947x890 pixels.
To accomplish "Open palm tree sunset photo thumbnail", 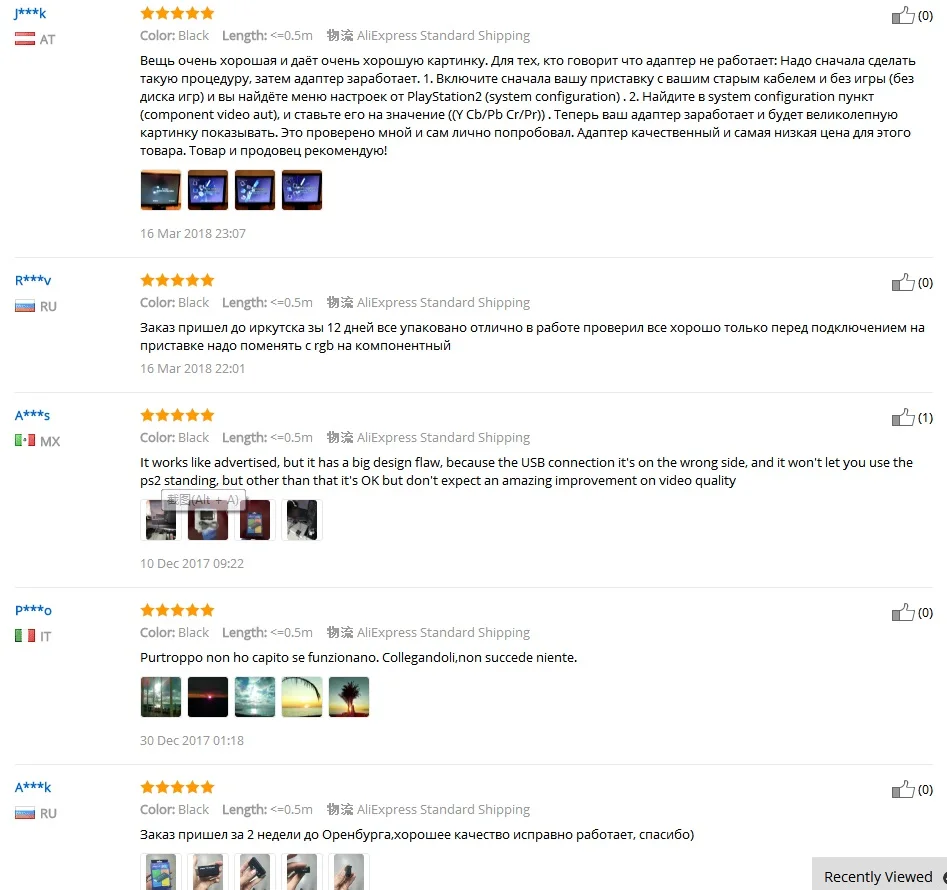I will pyautogui.click(x=349, y=697).
